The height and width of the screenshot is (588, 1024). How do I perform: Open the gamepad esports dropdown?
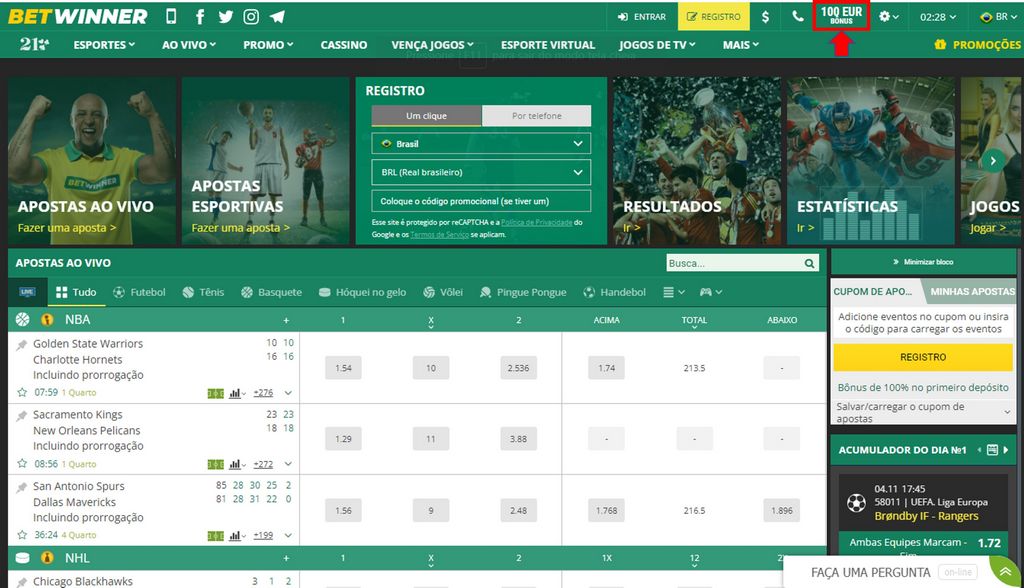[711, 292]
